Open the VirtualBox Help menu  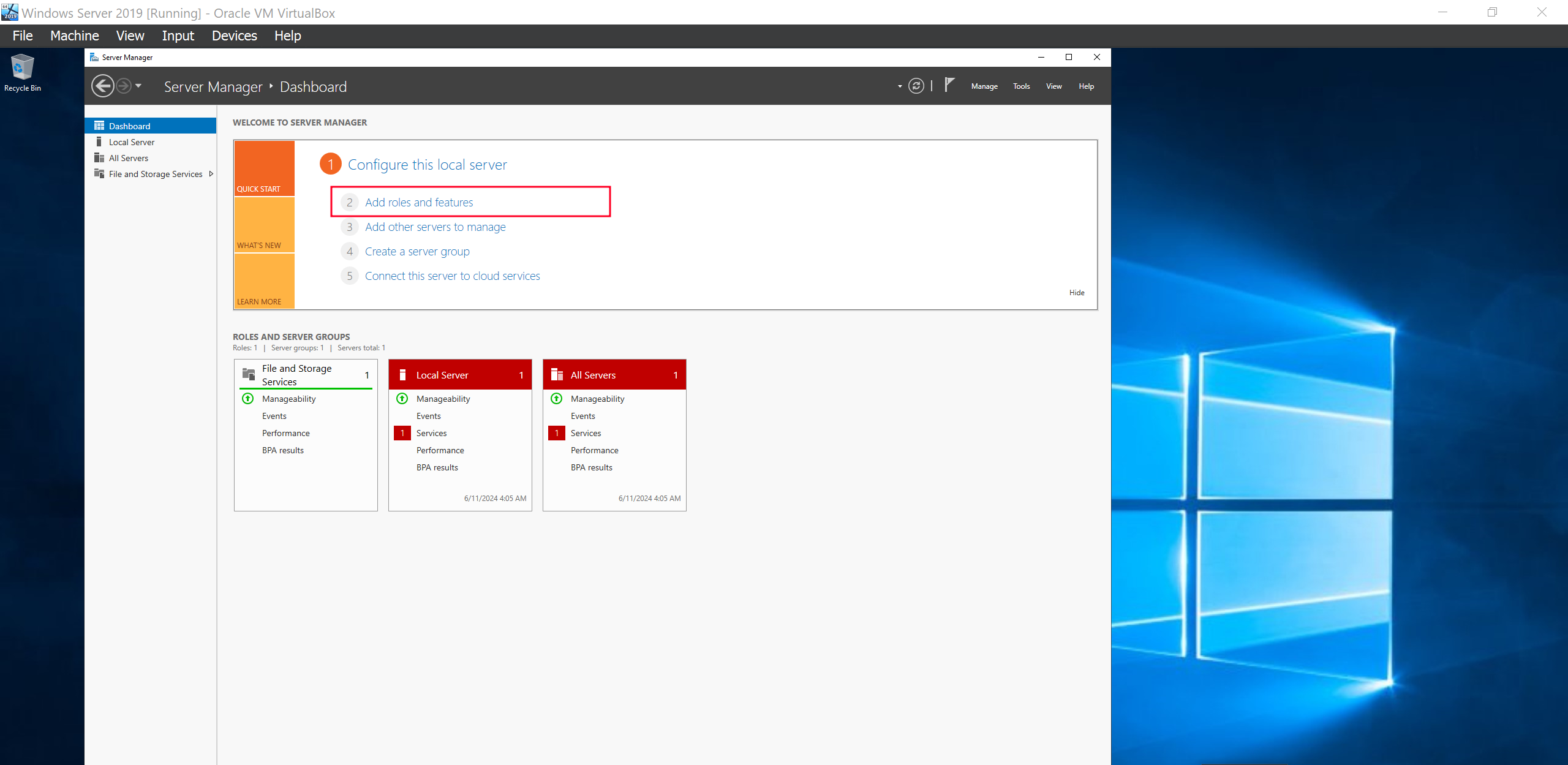click(x=288, y=36)
